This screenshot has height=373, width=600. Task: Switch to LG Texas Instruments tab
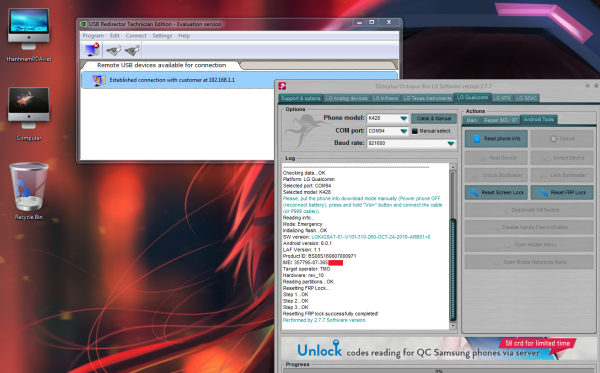pos(427,98)
